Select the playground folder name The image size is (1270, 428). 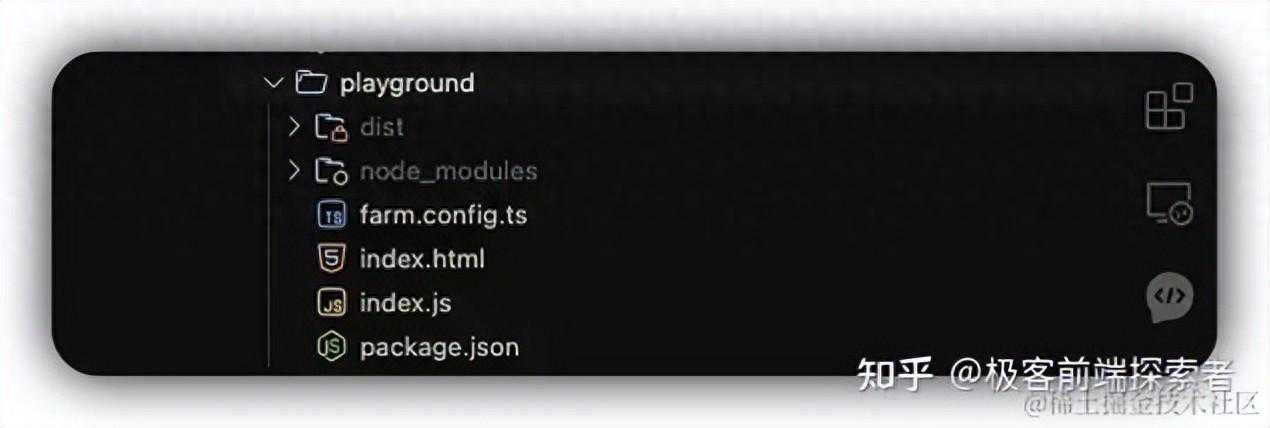coord(407,83)
